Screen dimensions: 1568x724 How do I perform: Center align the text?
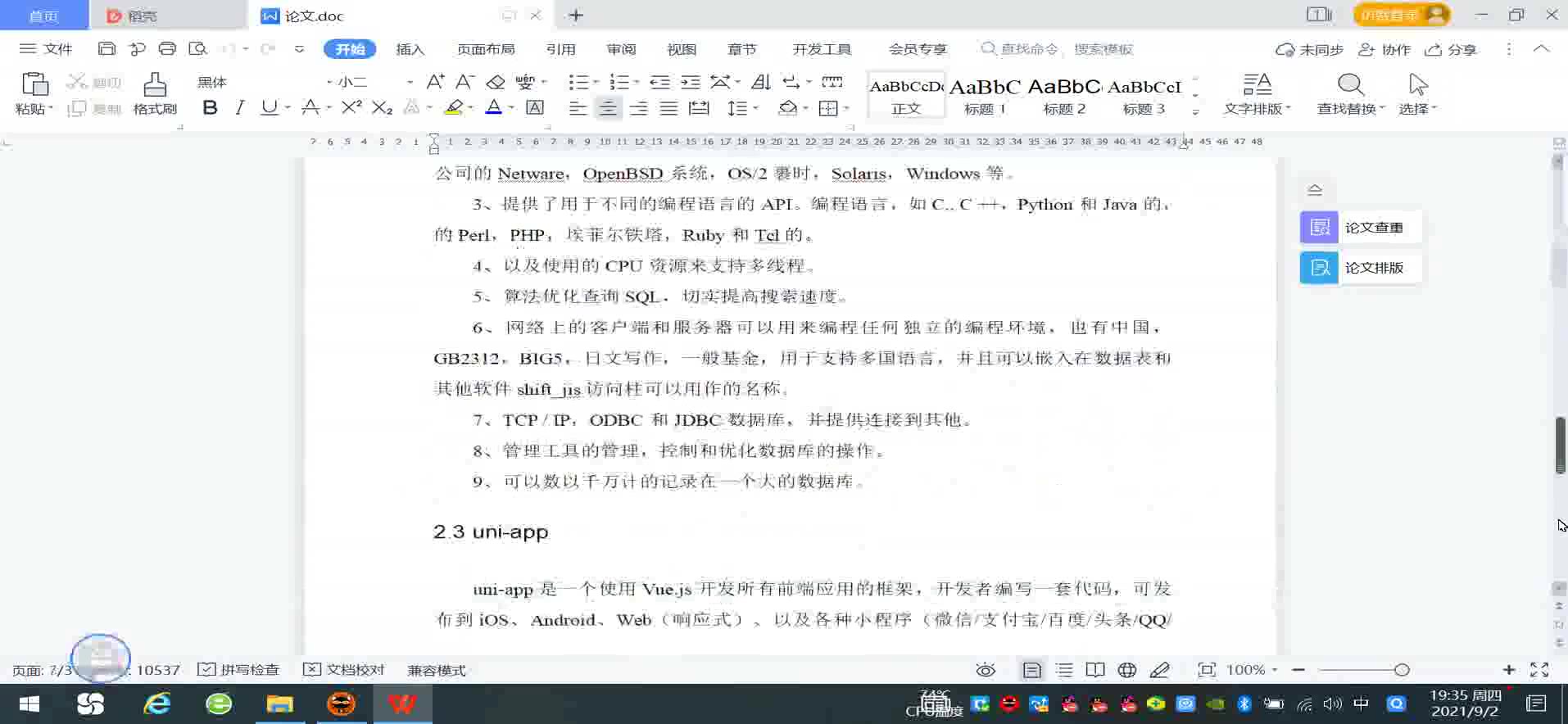[608, 108]
